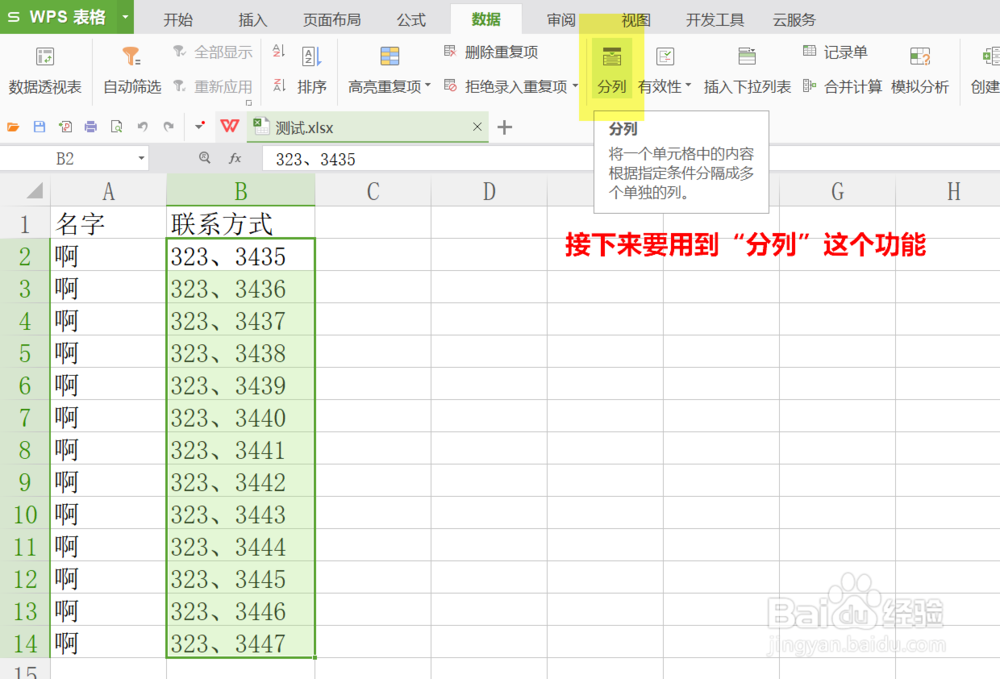Screen dimensions: 1000x679
Task: Open the Name Box dropdown arrow
Action: 140,158
